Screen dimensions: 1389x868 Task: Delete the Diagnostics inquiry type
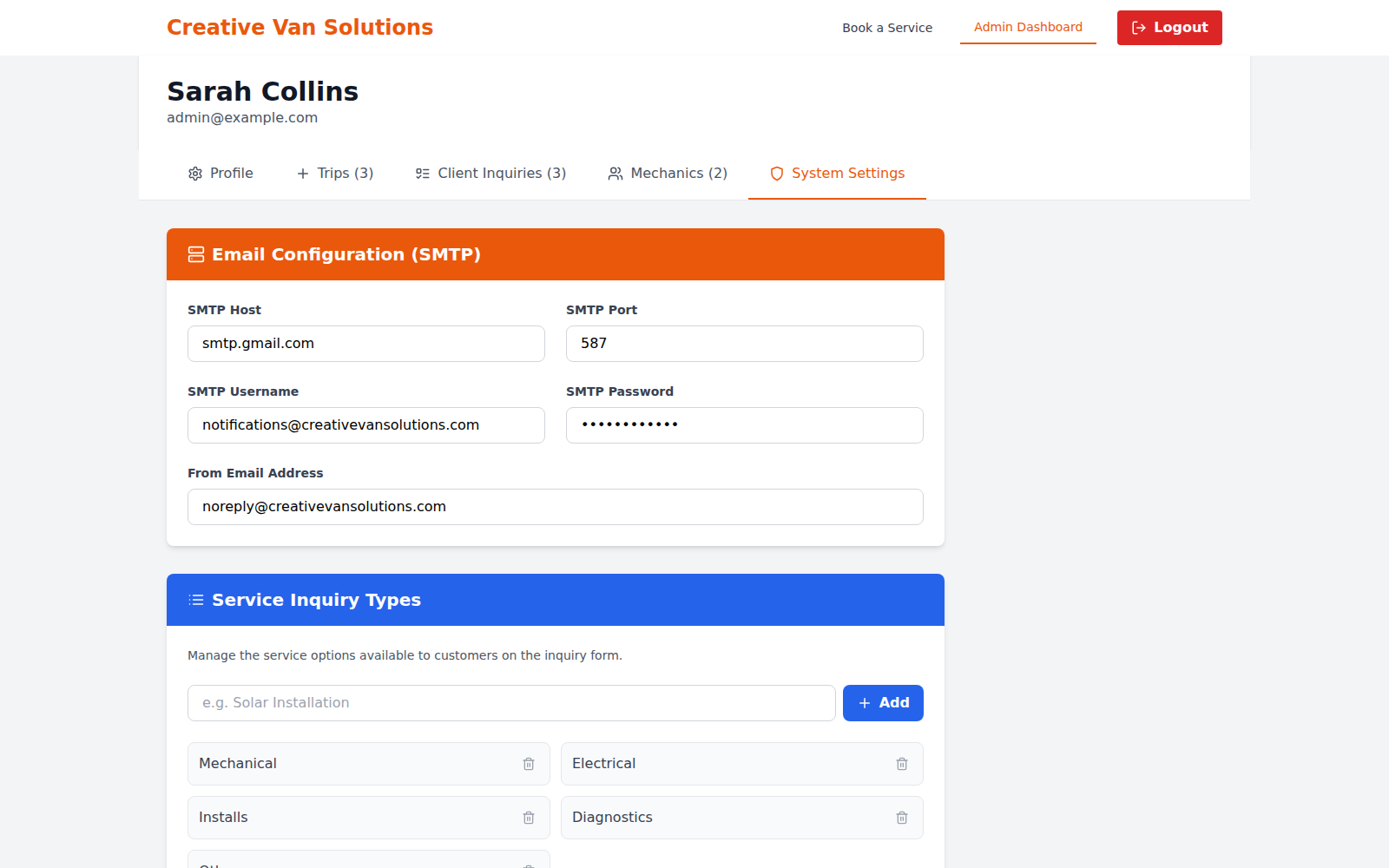click(902, 818)
